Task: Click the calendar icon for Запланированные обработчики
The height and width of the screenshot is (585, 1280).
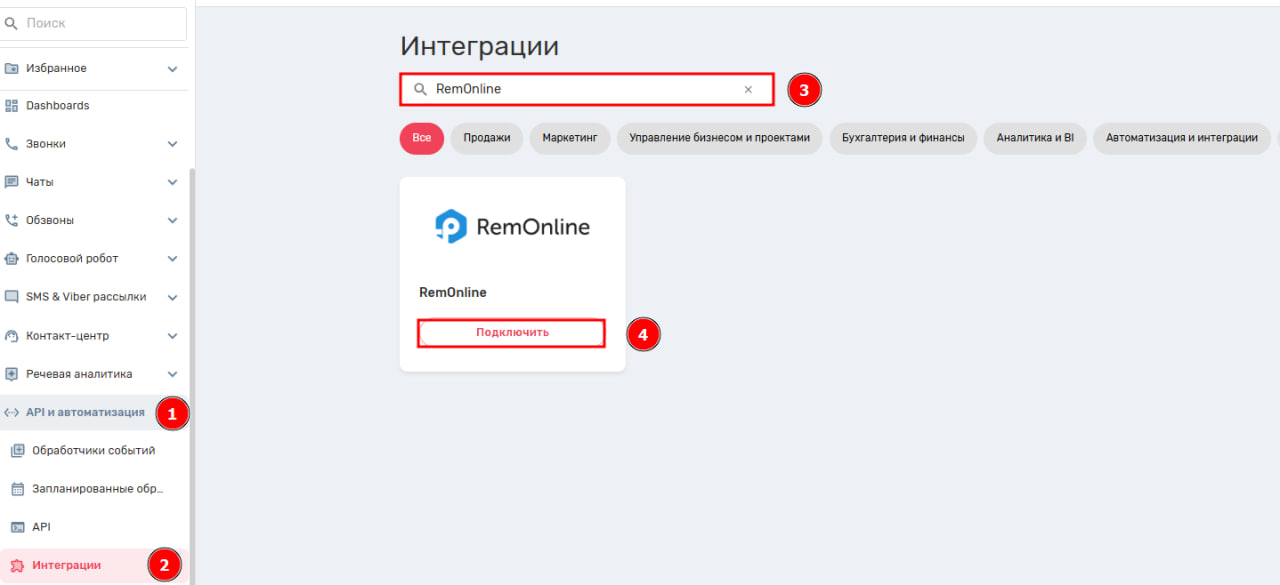Action: tap(17, 489)
